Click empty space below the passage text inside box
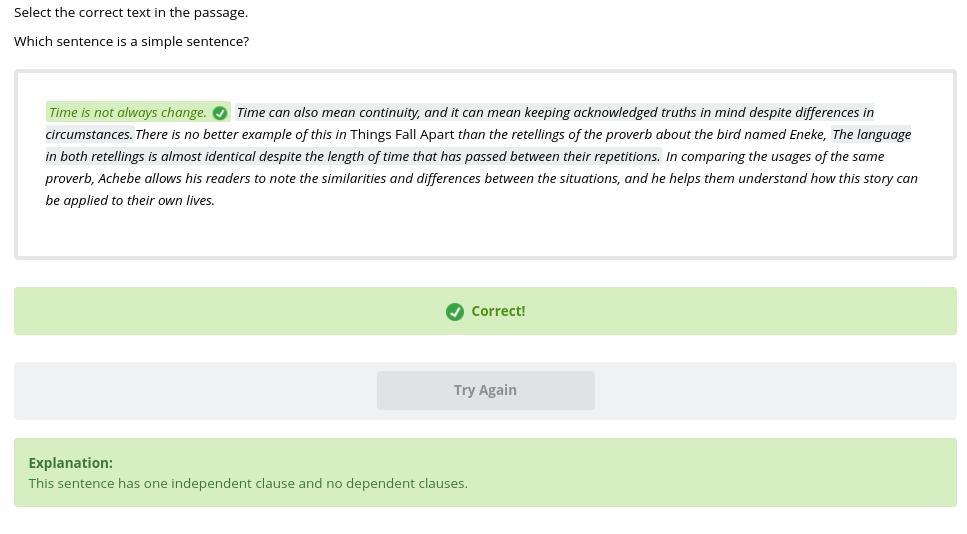 coord(485,235)
